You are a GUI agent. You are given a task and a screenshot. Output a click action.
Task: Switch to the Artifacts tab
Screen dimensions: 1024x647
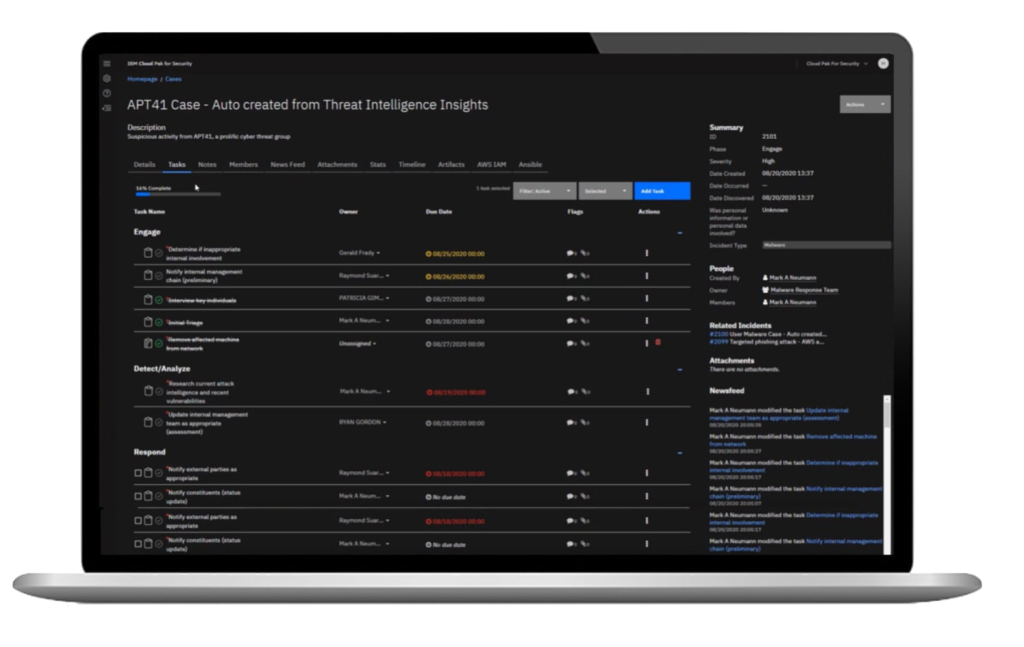point(451,165)
